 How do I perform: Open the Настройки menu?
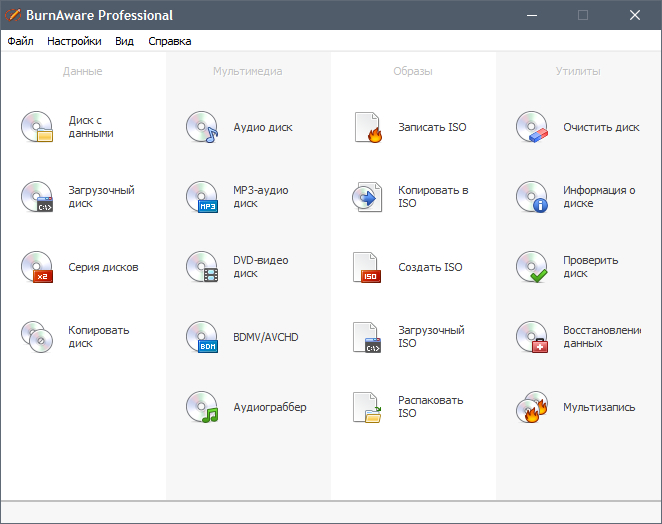click(x=74, y=41)
